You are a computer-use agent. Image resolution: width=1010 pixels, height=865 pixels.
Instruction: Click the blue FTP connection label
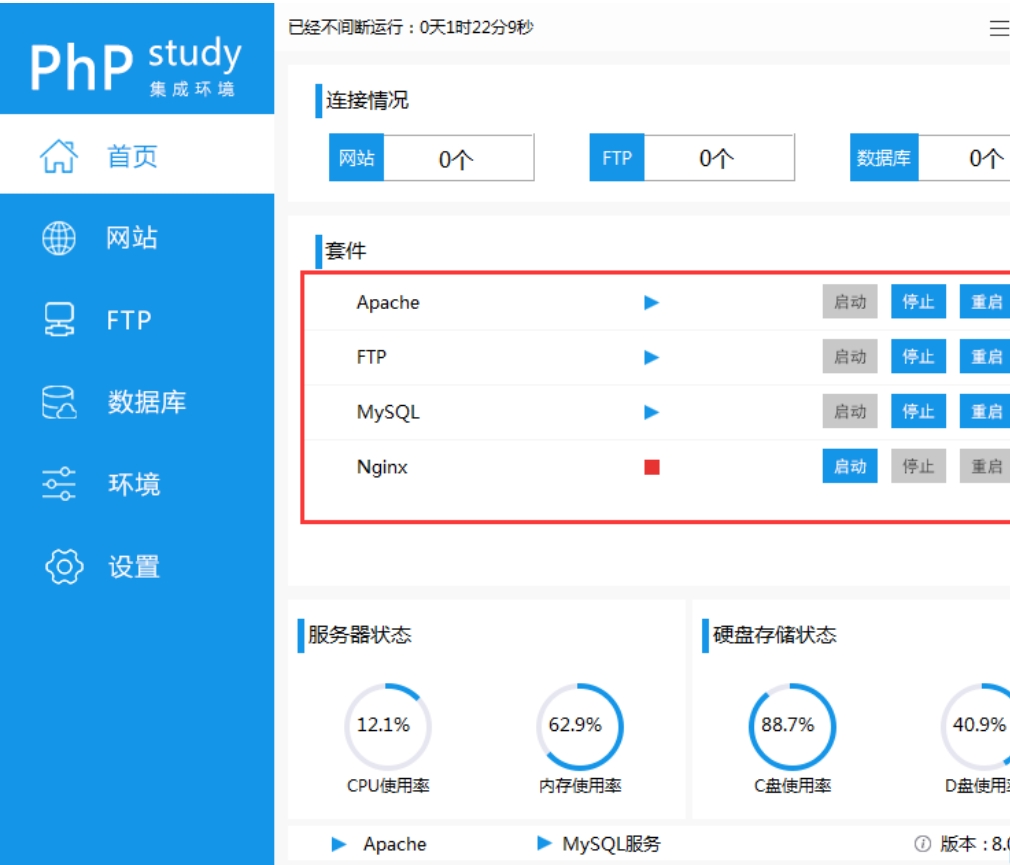point(616,158)
